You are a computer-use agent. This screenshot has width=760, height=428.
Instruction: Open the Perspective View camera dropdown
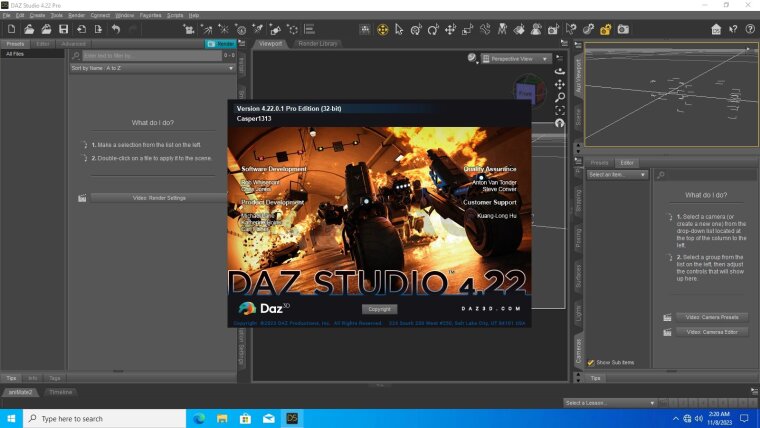click(519, 59)
